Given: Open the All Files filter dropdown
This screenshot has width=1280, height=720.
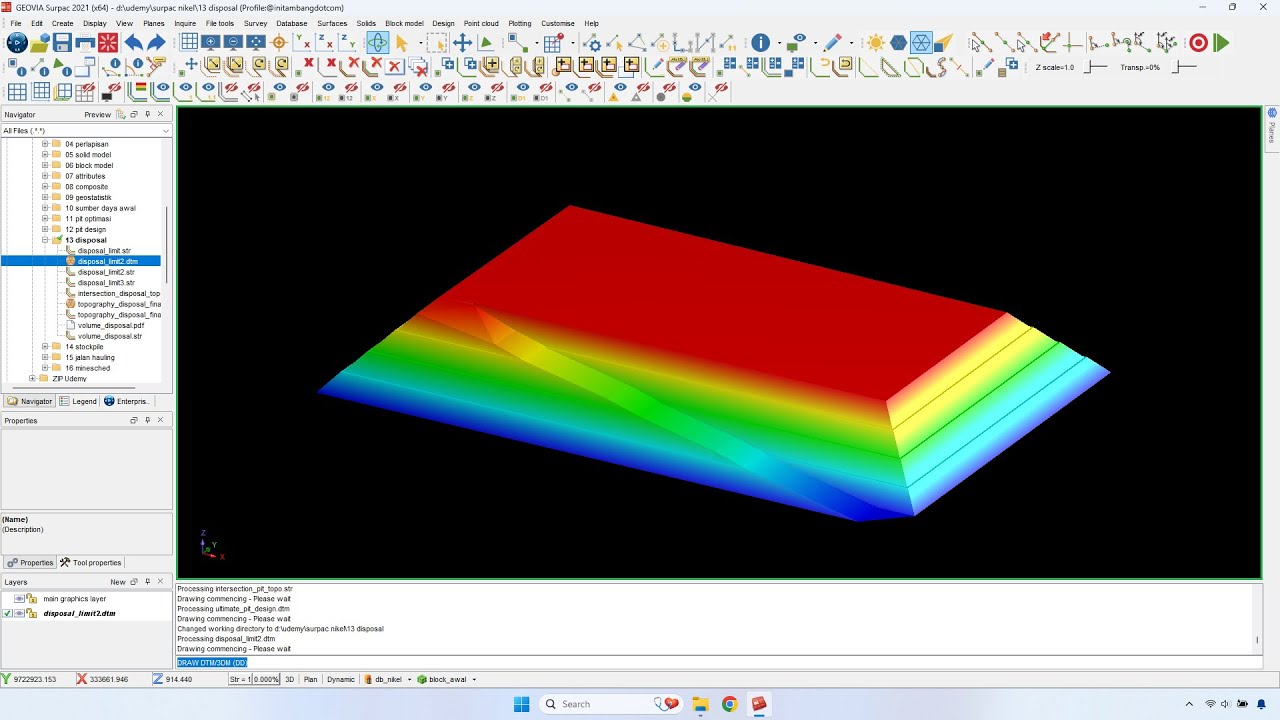Looking at the screenshot, I should [166, 131].
